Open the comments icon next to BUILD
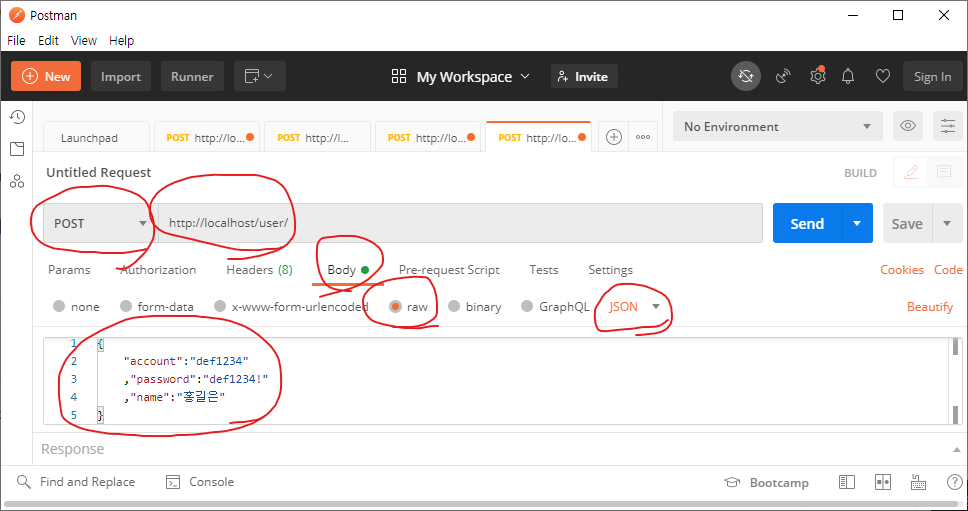The height and width of the screenshot is (511, 968). tap(943, 172)
